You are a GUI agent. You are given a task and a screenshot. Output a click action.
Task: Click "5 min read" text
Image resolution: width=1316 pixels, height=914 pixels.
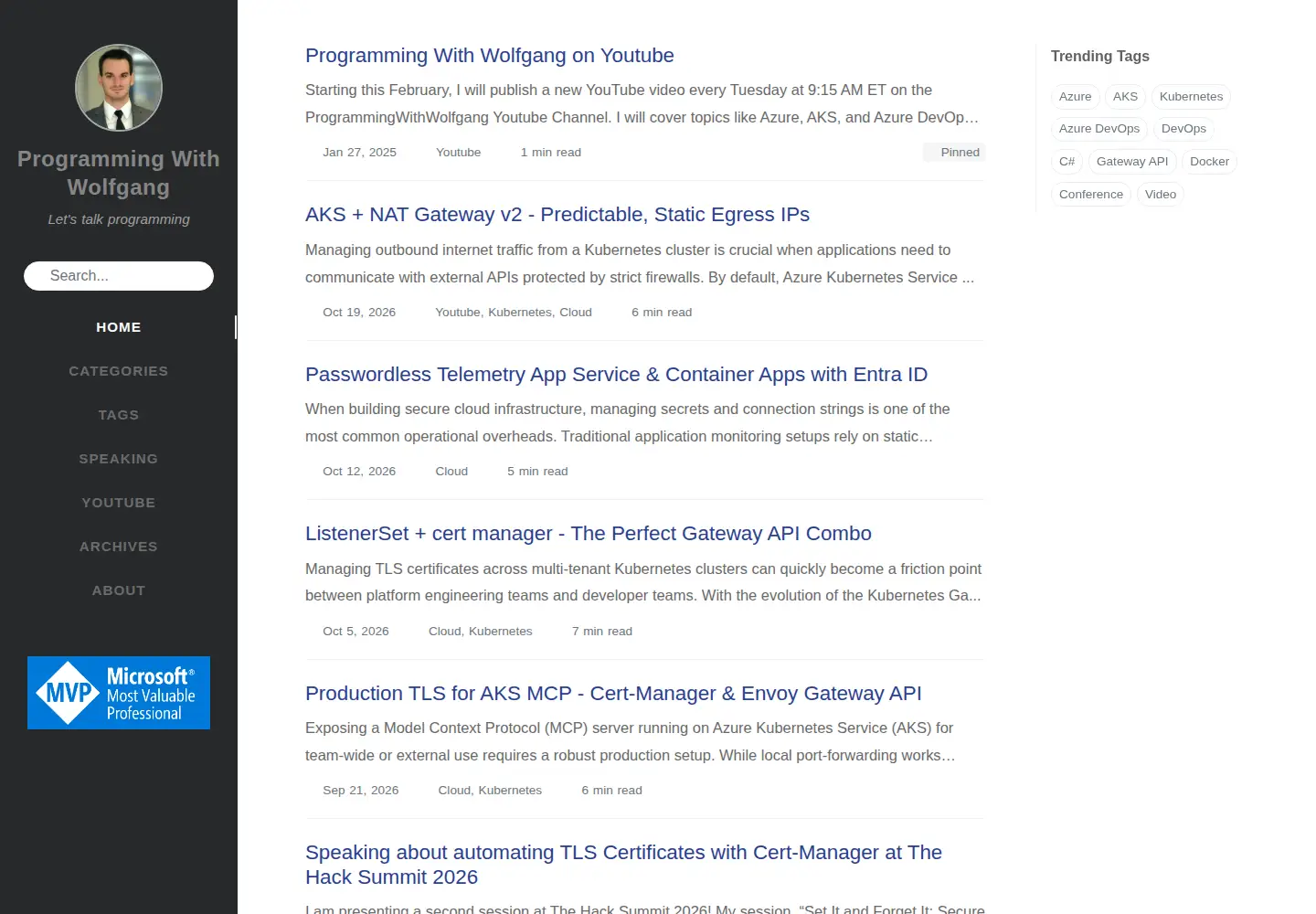(x=537, y=472)
